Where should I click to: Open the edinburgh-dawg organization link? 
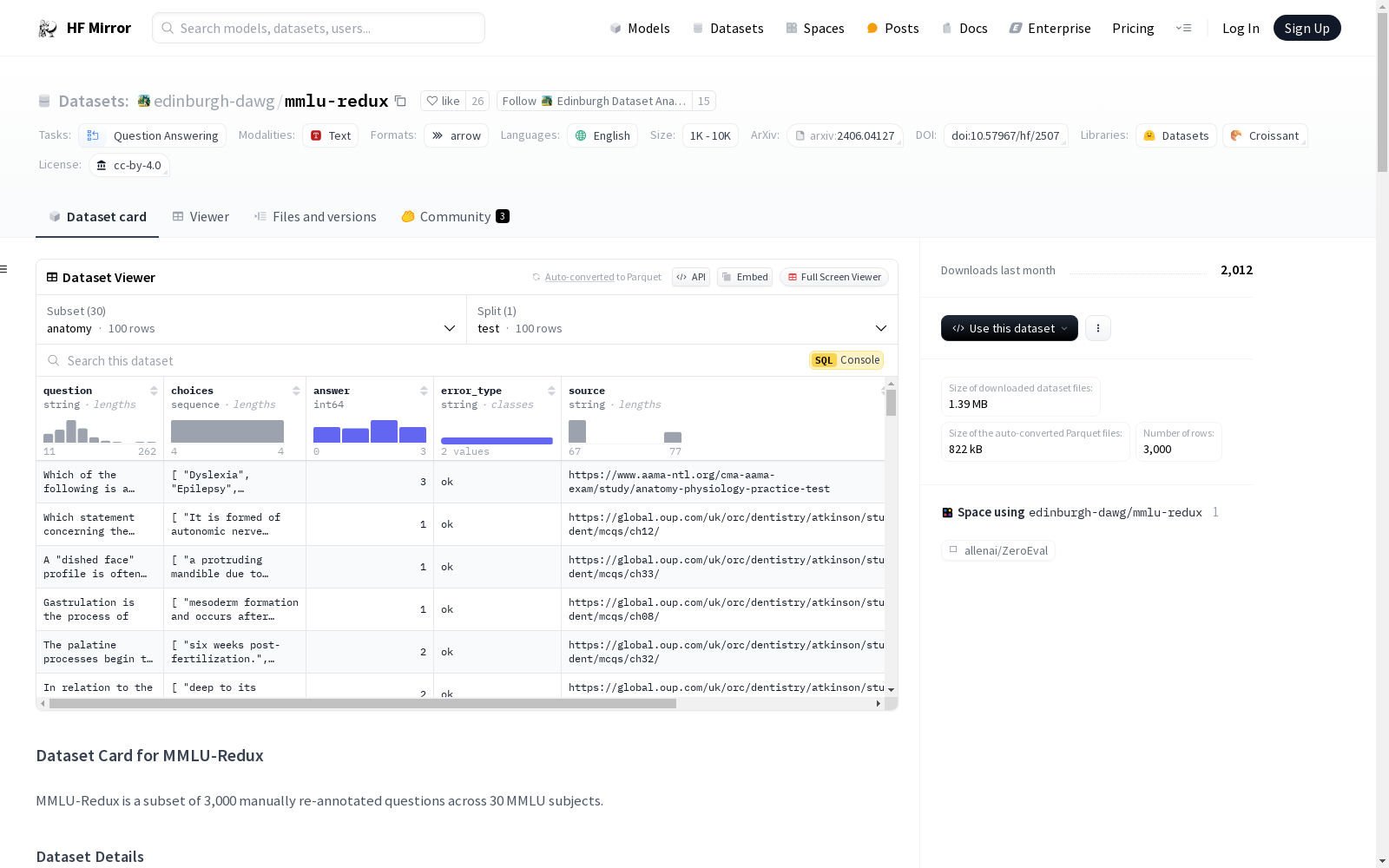click(214, 101)
